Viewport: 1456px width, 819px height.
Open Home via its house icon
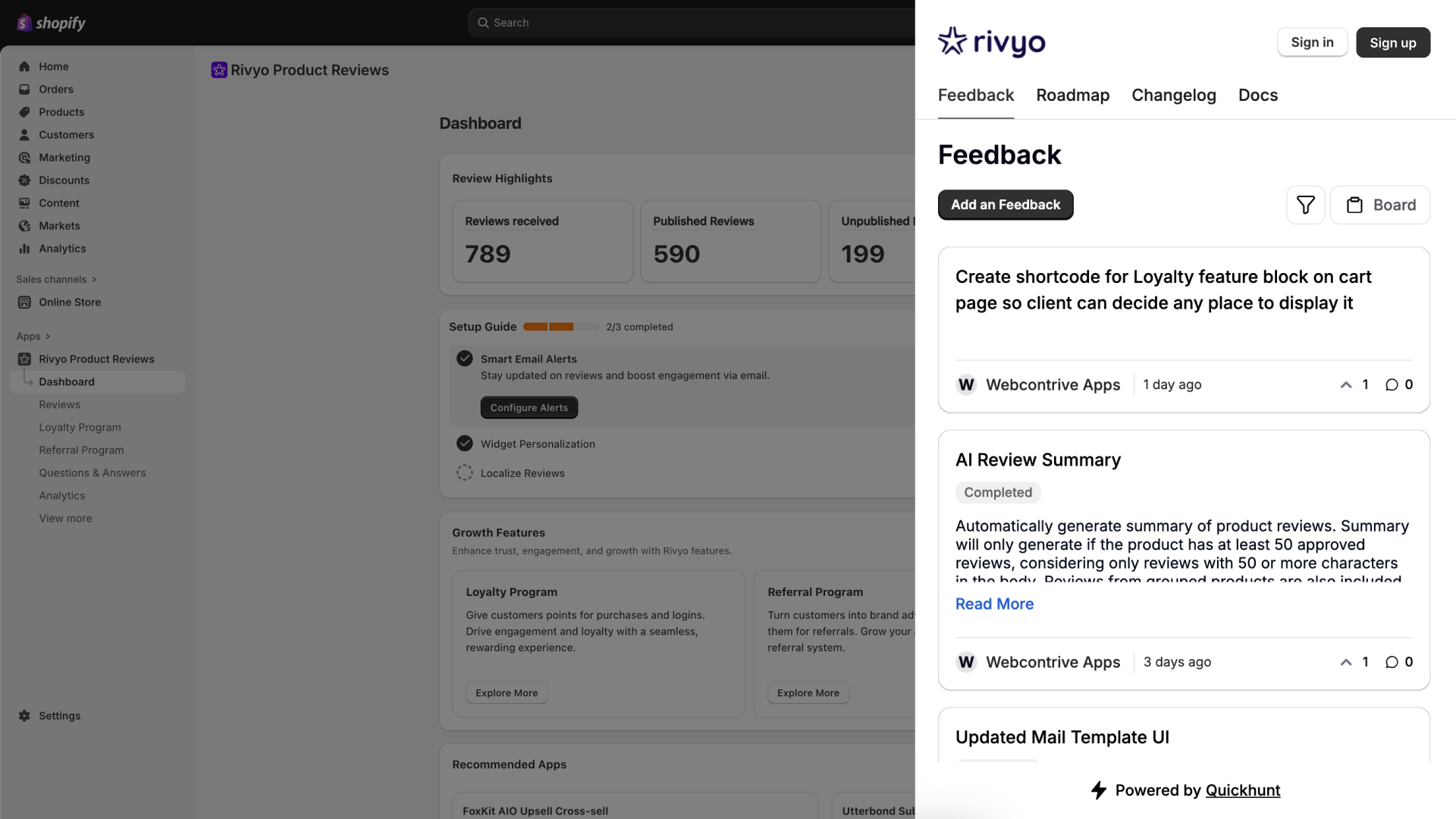24,67
